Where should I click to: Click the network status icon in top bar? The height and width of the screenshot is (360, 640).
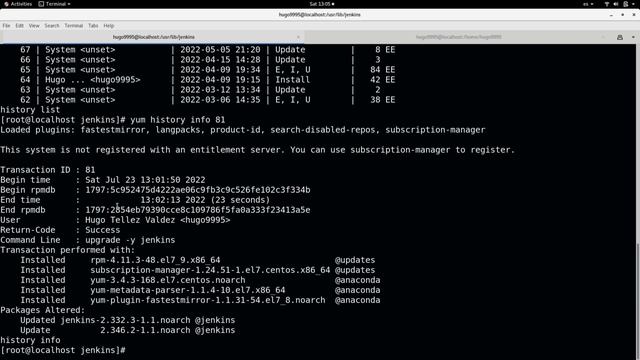(x=607, y=4)
